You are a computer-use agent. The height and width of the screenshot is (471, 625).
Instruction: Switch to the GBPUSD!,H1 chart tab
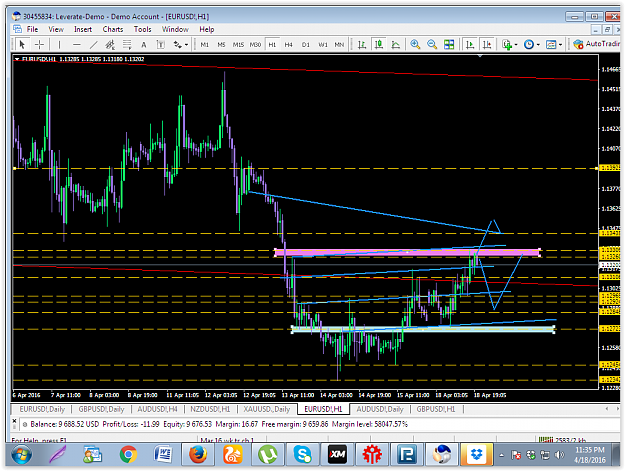point(436,409)
